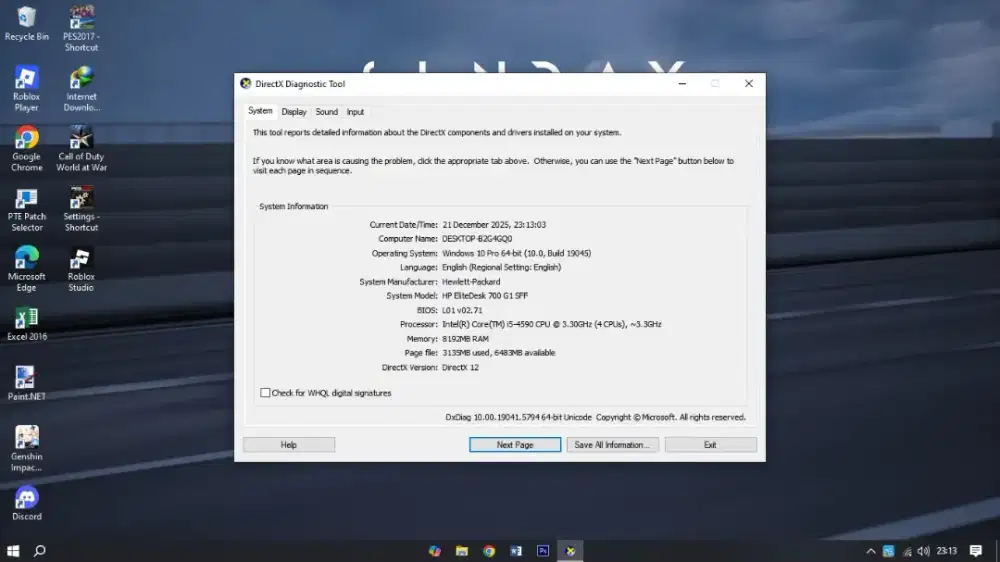Open Chrome from the taskbar
The image size is (1000, 562).
coord(489,551)
